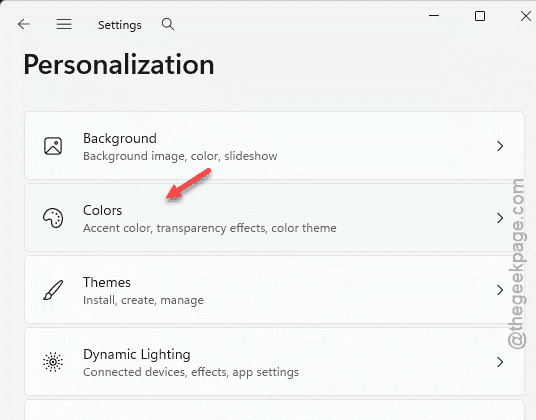Image resolution: width=536 pixels, height=420 pixels.
Task: Open the Dynamic Lighting settings title
Action: click(137, 355)
